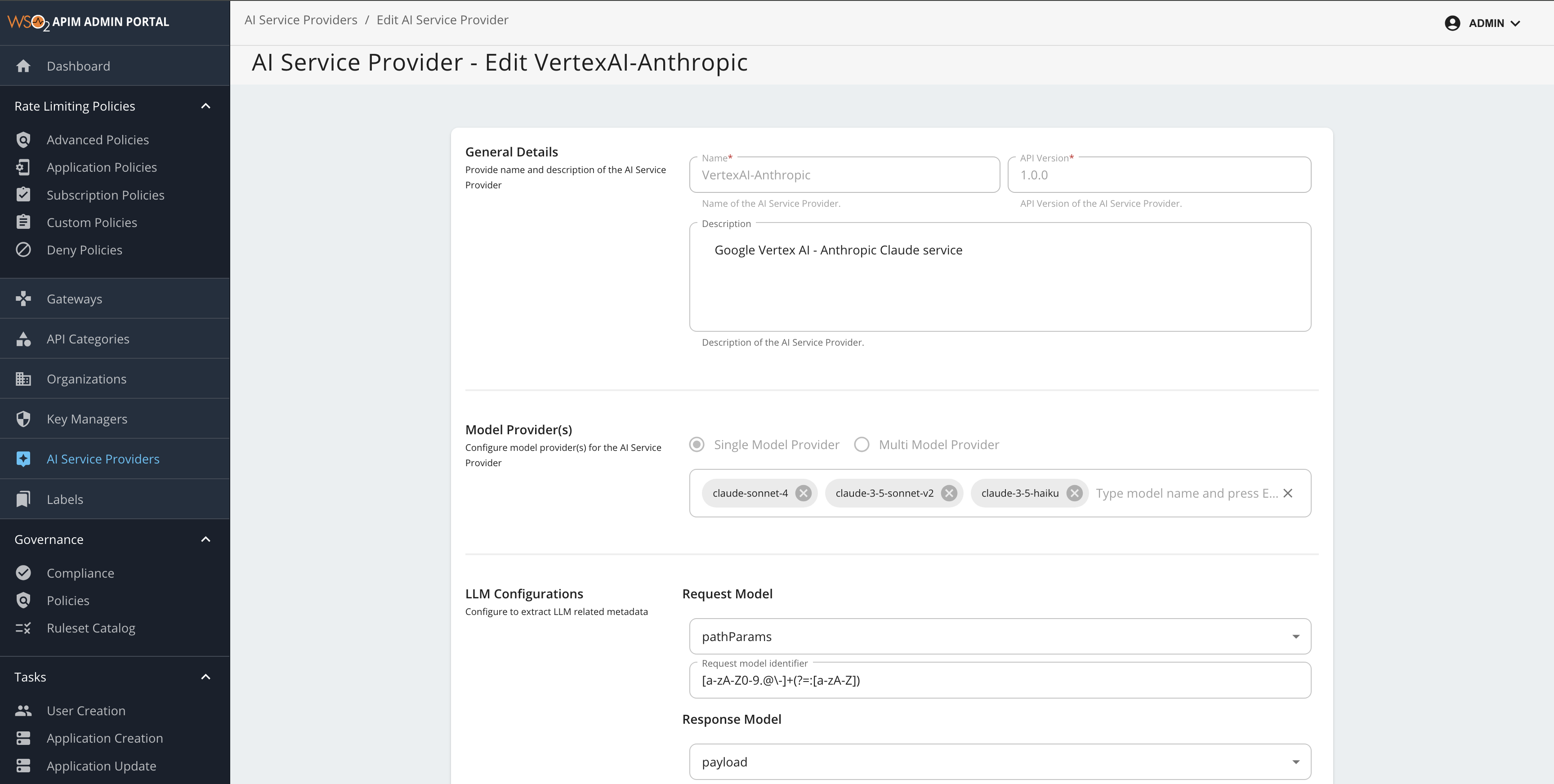Open Organizations in the sidebar
This screenshot has width=1554, height=784.
tap(115, 379)
